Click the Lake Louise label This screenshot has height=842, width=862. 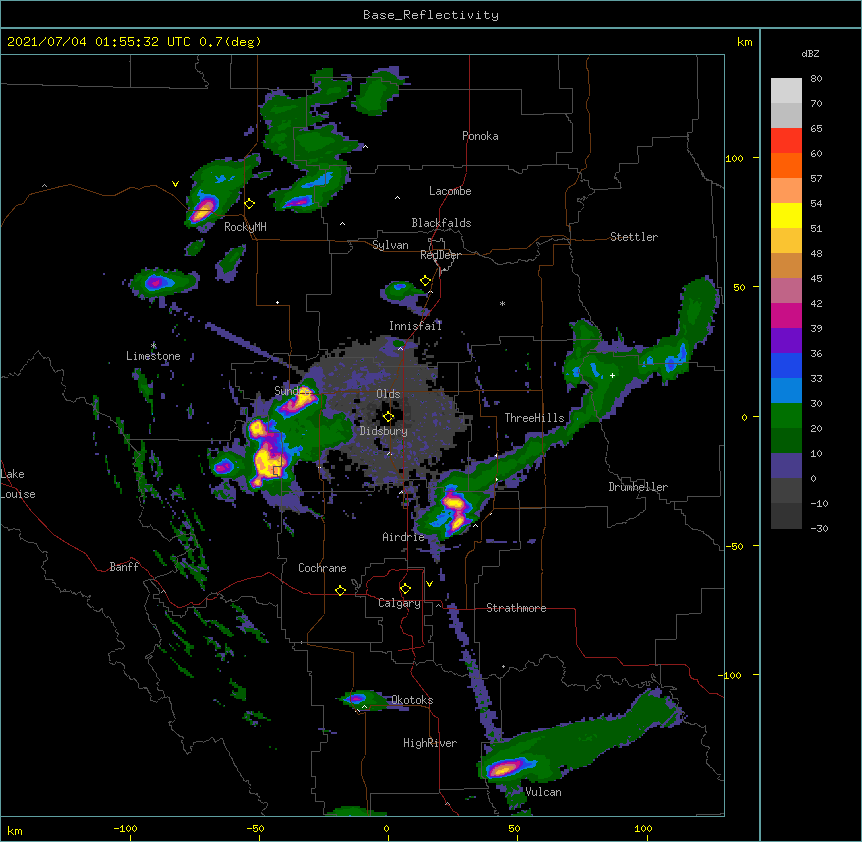18,484
